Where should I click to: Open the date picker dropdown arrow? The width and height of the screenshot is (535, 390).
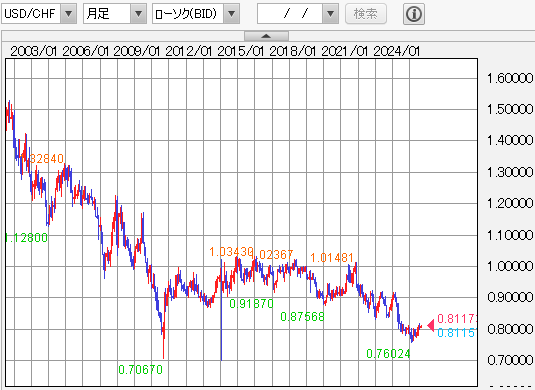pos(330,14)
